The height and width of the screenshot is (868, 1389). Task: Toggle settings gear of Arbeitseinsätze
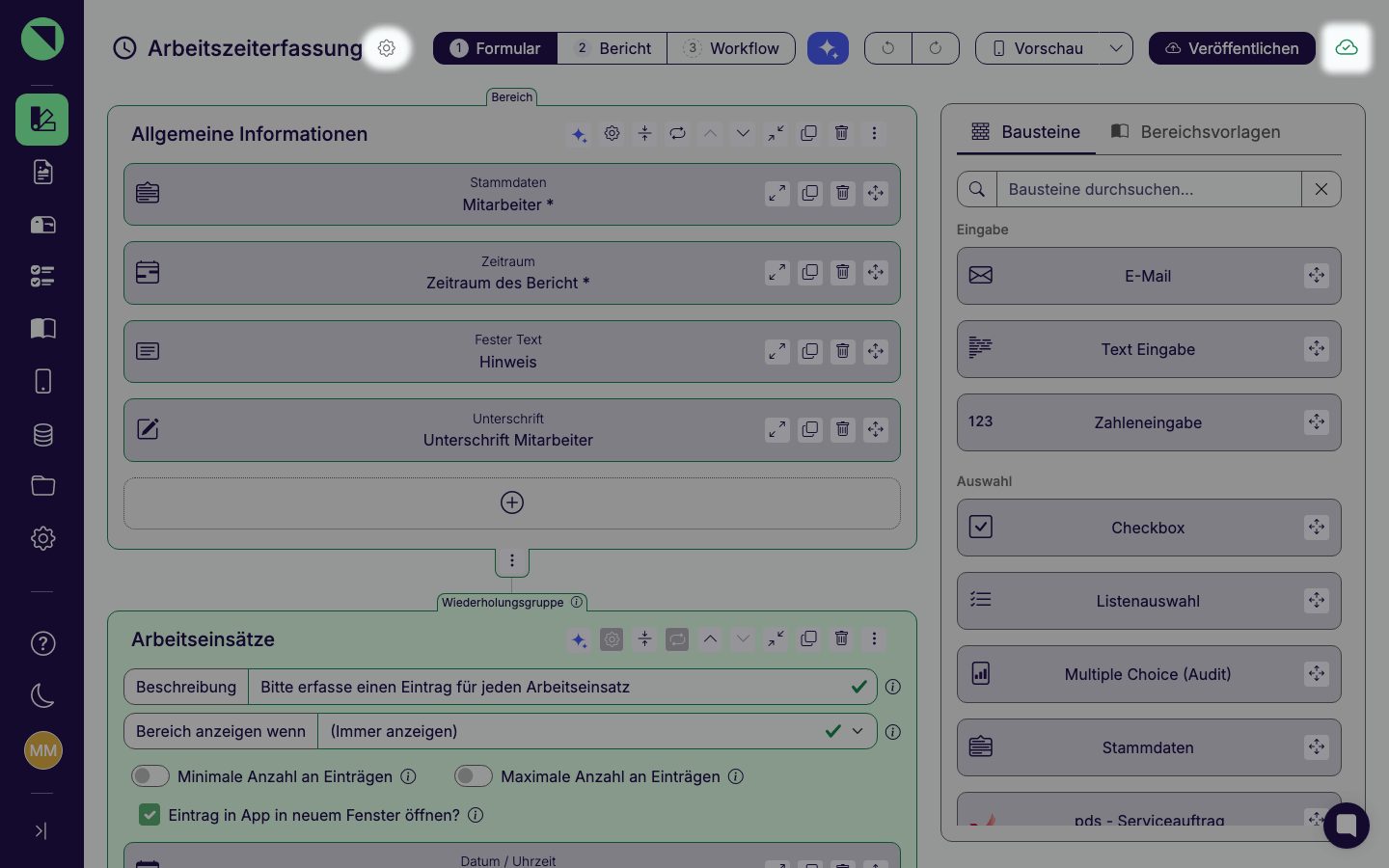(612, 638)
